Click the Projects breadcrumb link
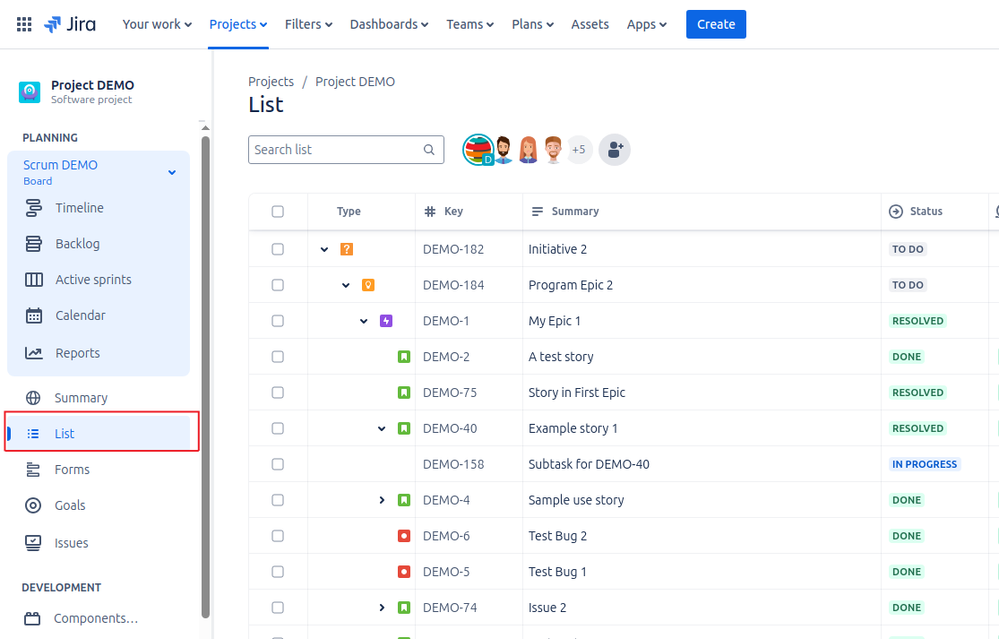This screenshot has height=639, width=999. click(271, 82)
